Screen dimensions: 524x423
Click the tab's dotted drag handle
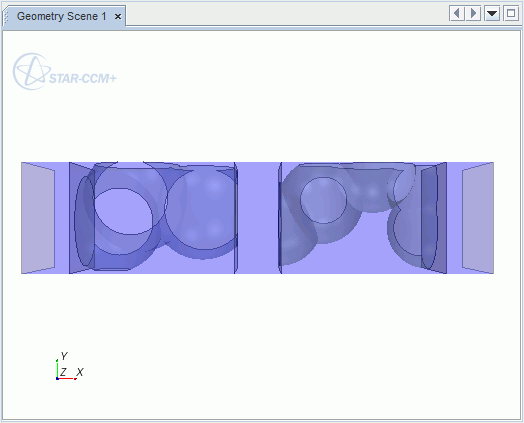click(x=5, y=16)
